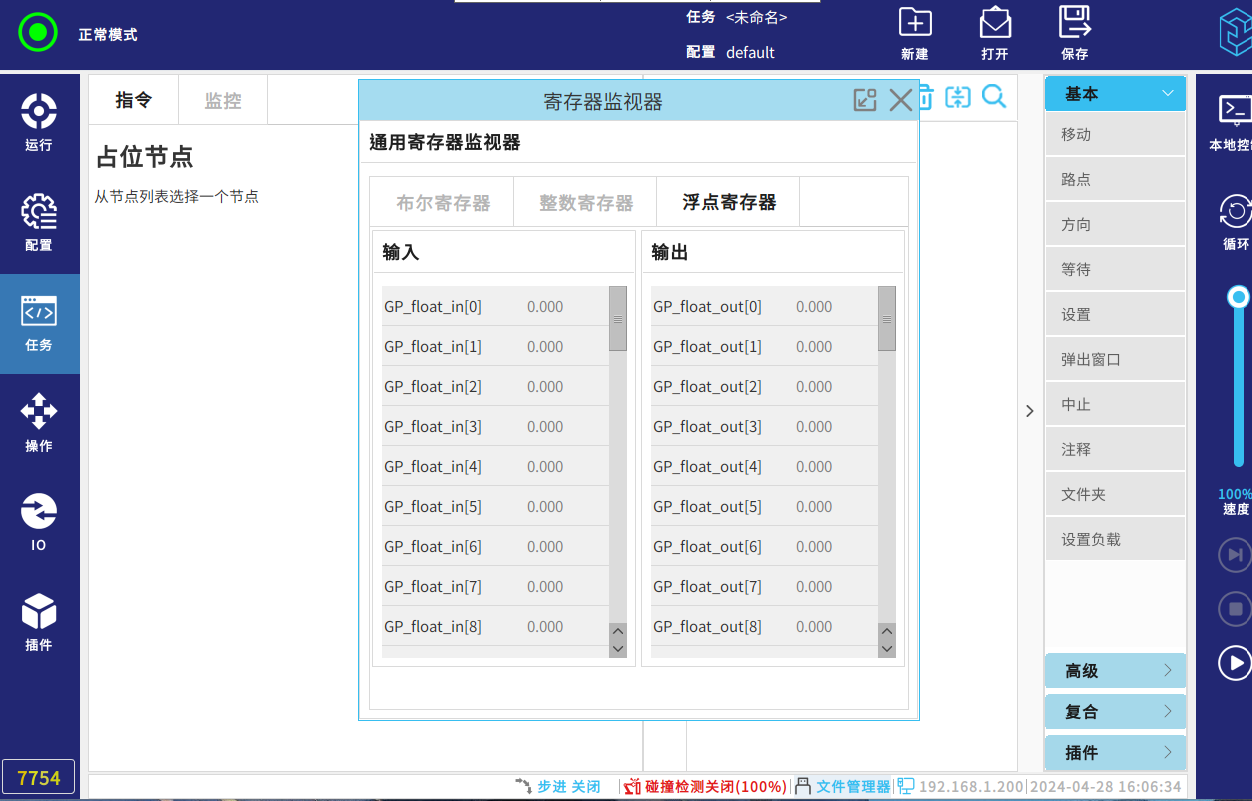Open the 文件管理器 file manager
Image resolution: width=1252 pixels, height=801 pixels.
[x=843, y=787]
